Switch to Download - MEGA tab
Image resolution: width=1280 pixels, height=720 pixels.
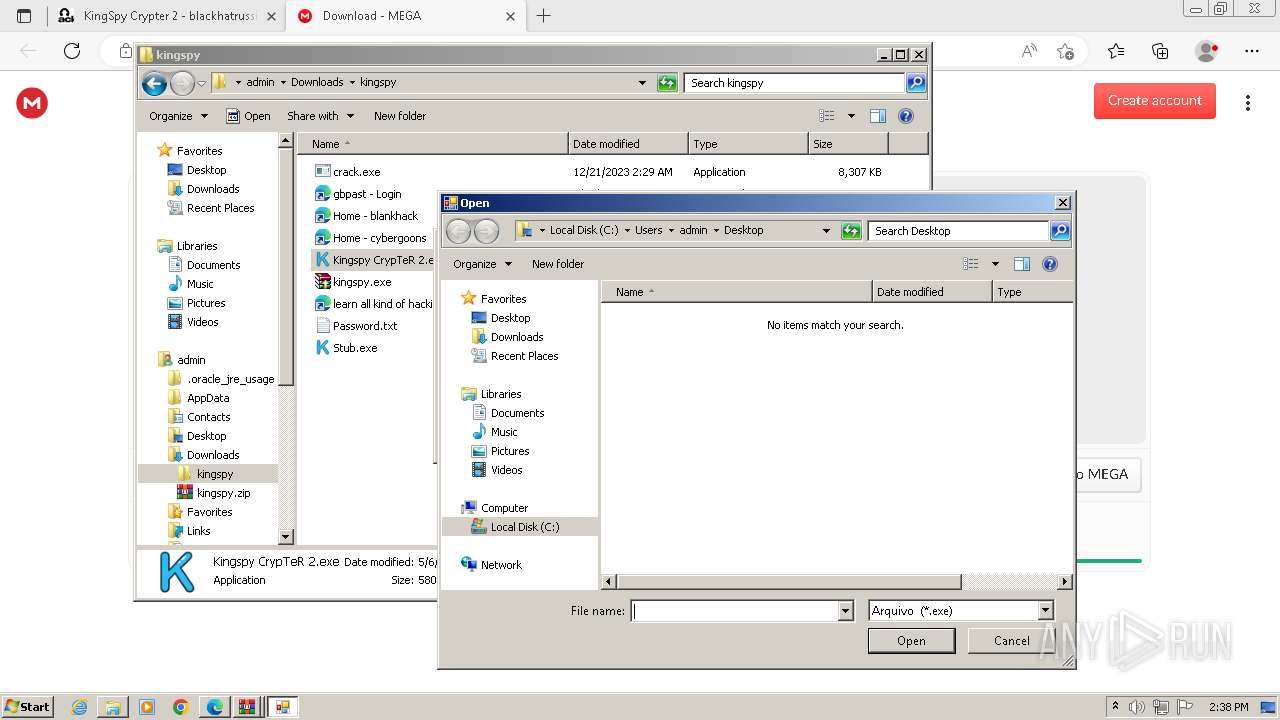[x=405, y=16]
